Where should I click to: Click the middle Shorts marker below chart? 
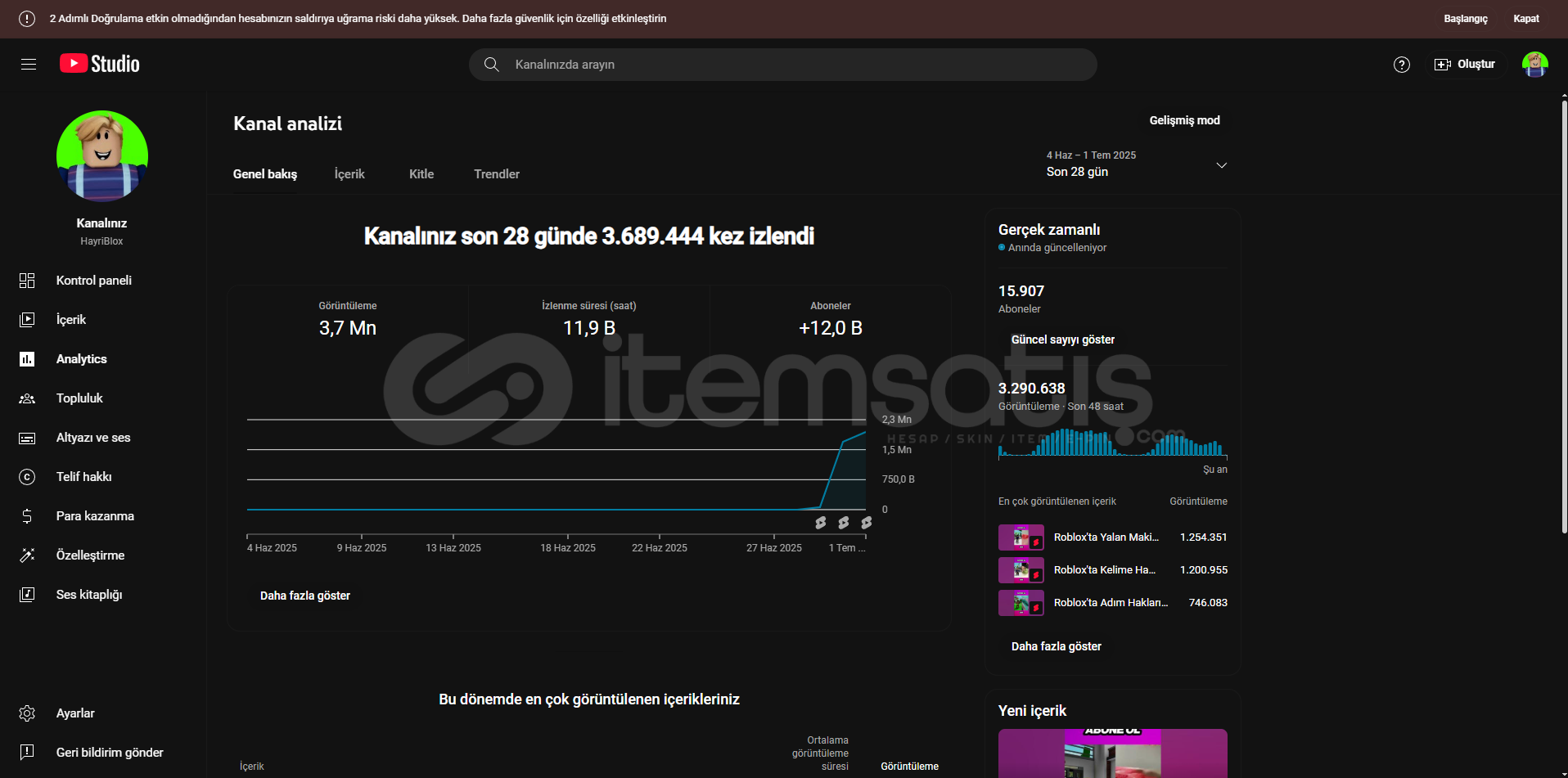pos(844,522)
